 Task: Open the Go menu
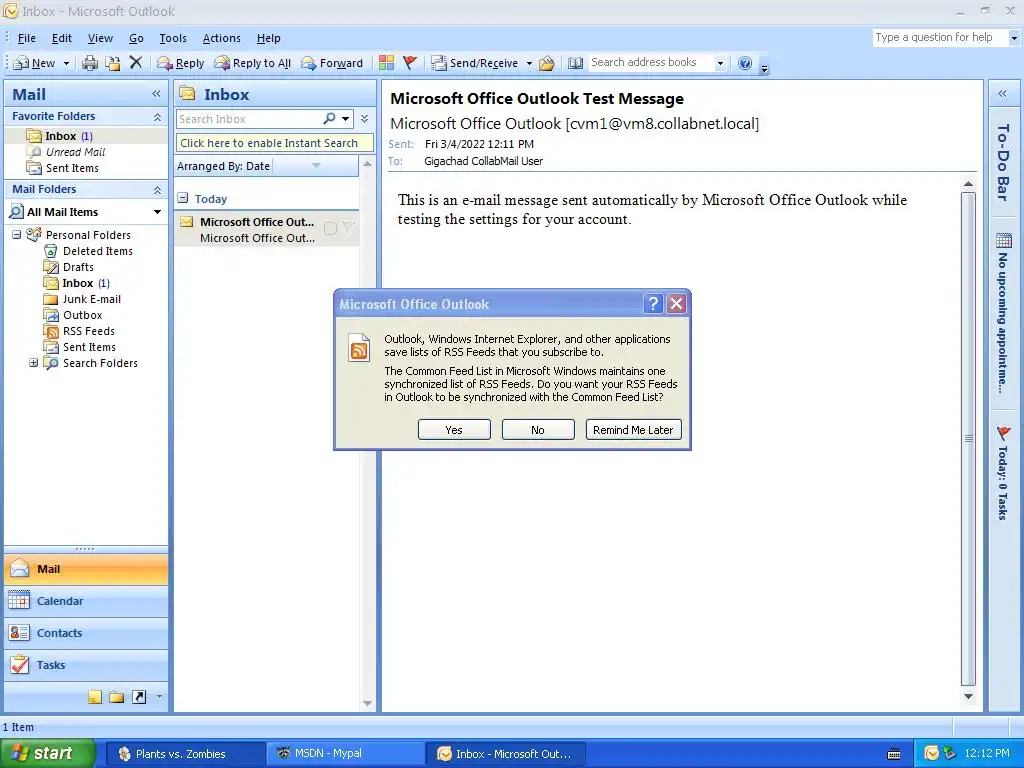(x=136, y=38)
